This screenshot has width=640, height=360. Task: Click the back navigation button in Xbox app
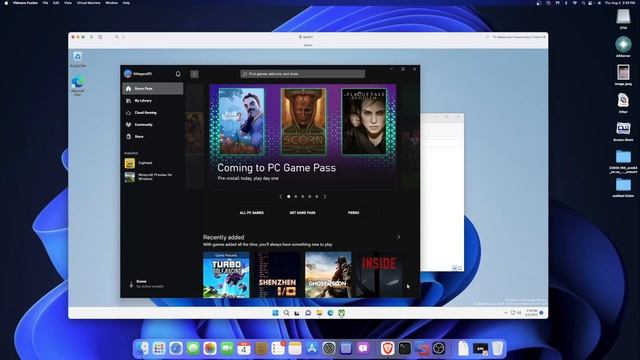pyautogui.click(x=194, y=74)
